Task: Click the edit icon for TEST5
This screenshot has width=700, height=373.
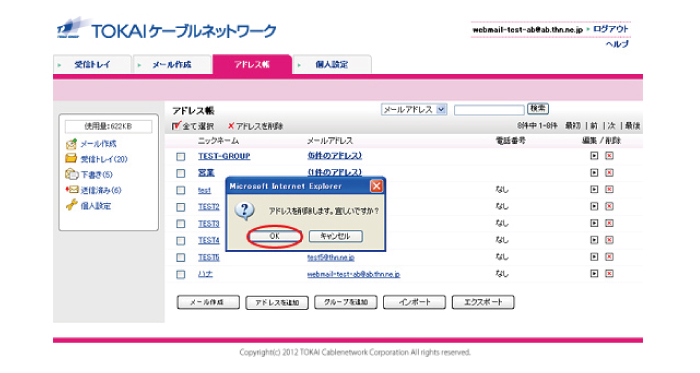Action: coord(594,257)
